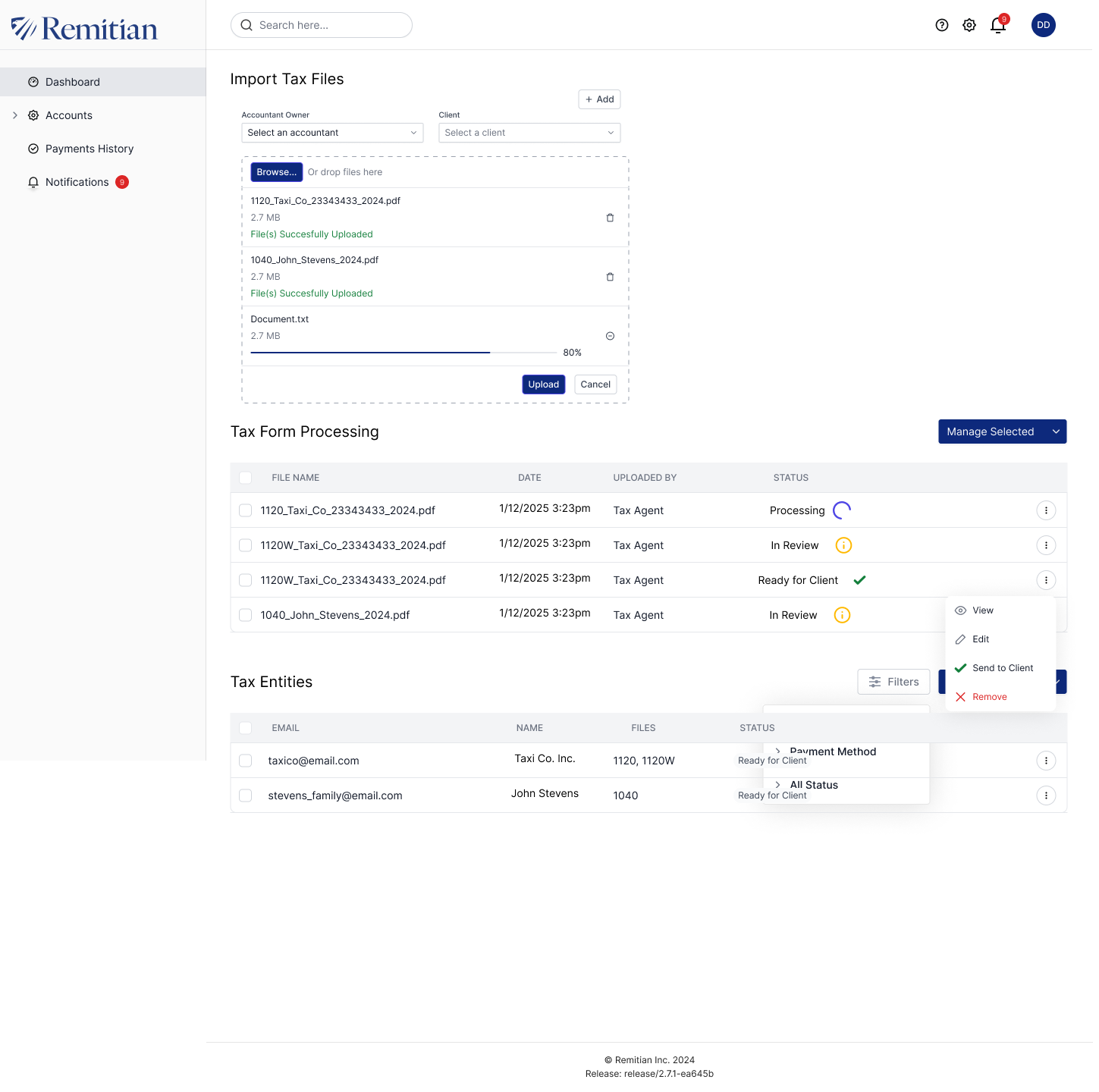Select all tax entities checkbox
The width and height of the screenshot is (1099, 1092).
point(245,728)
